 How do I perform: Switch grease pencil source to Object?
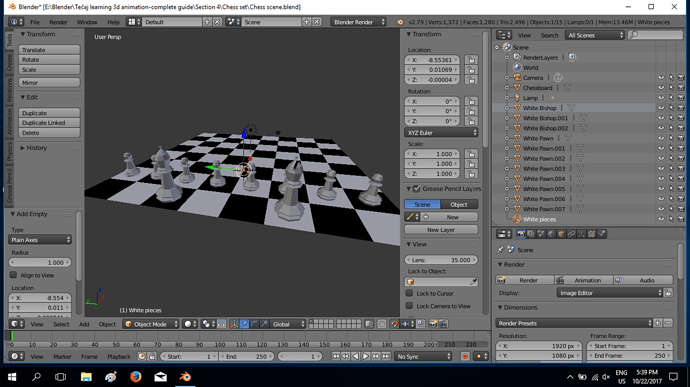459,204
